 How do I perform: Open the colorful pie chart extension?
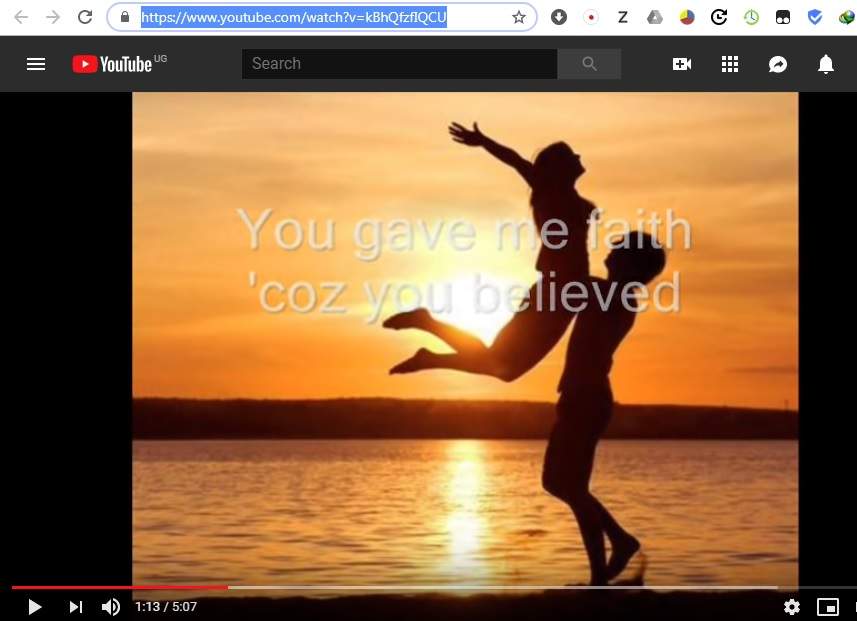pyautogui.click(x=686, y=17)
